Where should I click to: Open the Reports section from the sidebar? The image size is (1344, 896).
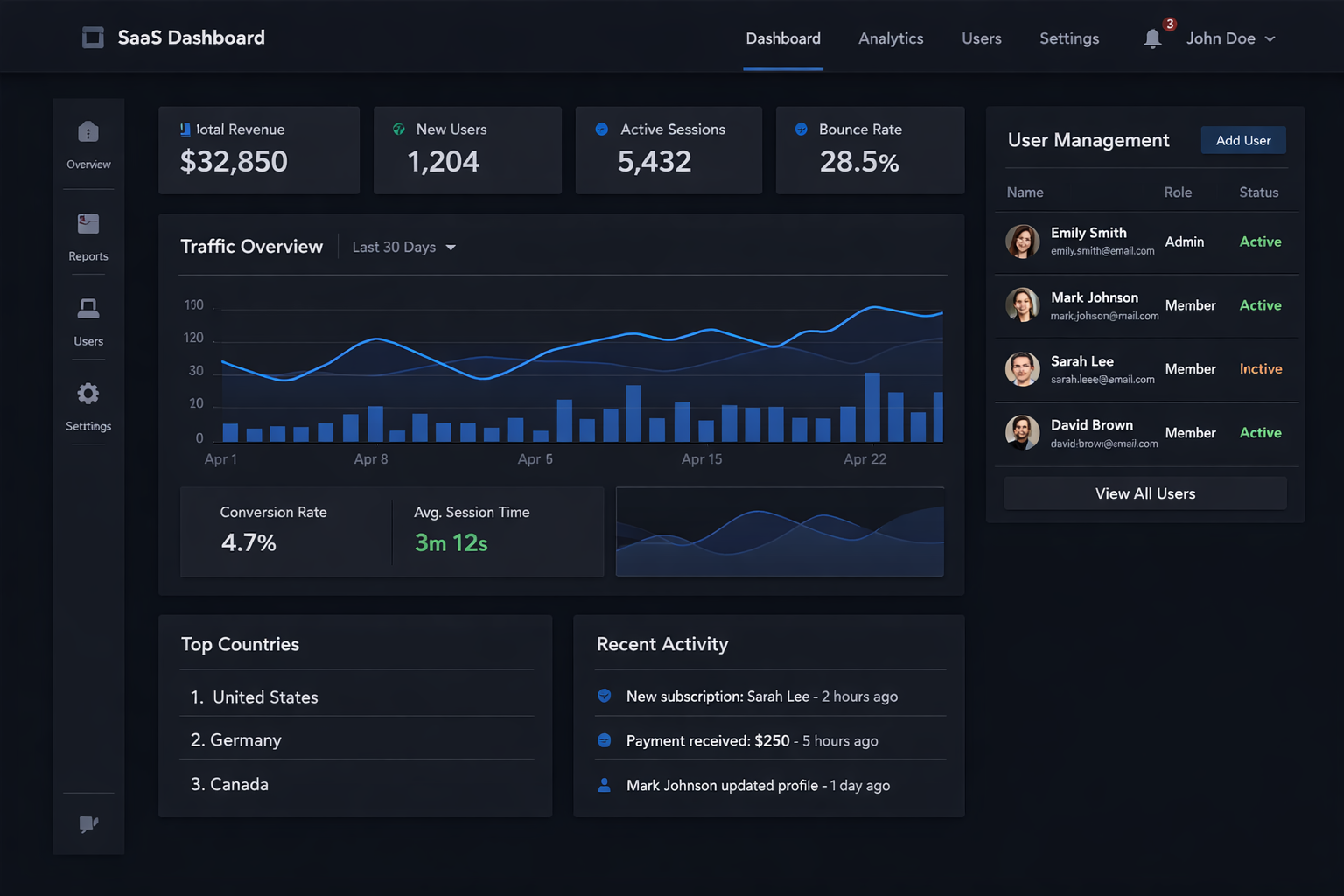[87, 223]
